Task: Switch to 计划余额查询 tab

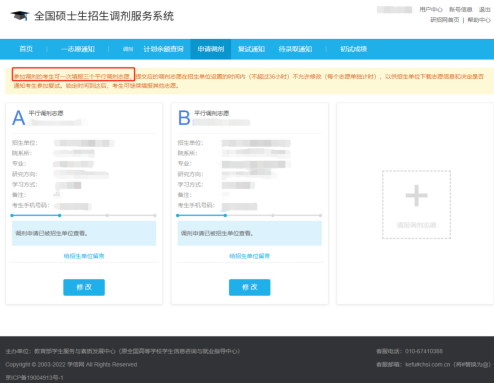Action: click(x=163, y=49)
